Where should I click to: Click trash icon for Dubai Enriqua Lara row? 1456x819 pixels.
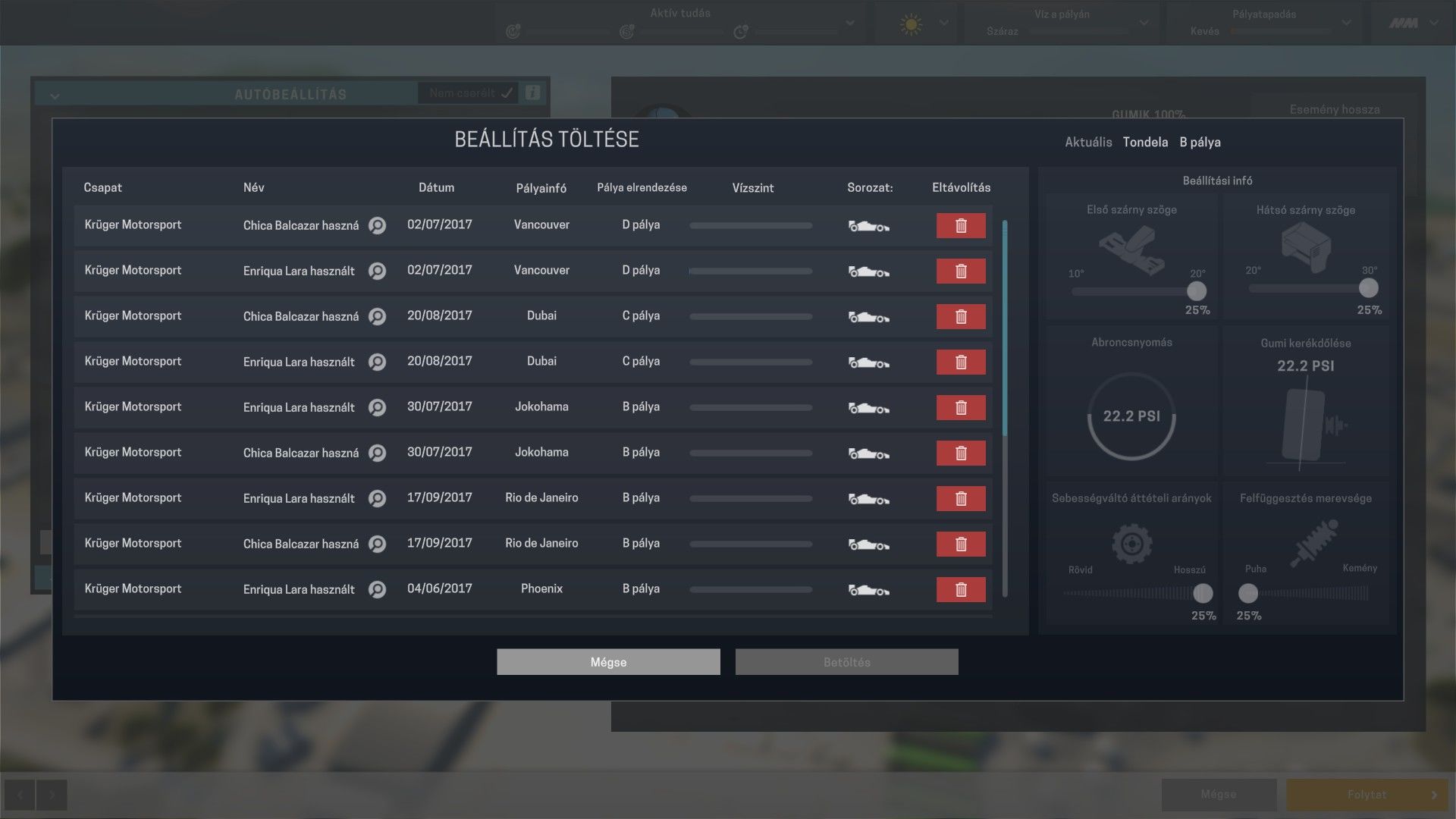(x=960, y=362)
